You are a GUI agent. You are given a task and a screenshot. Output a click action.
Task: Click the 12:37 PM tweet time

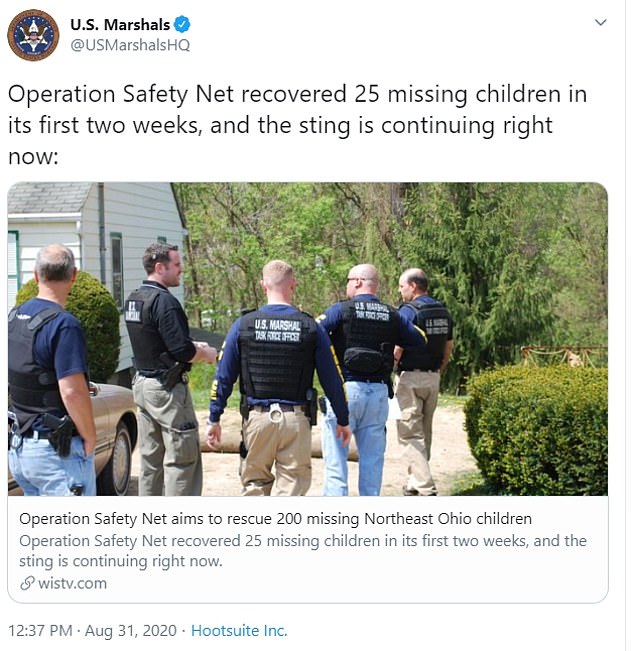[41, 631]
